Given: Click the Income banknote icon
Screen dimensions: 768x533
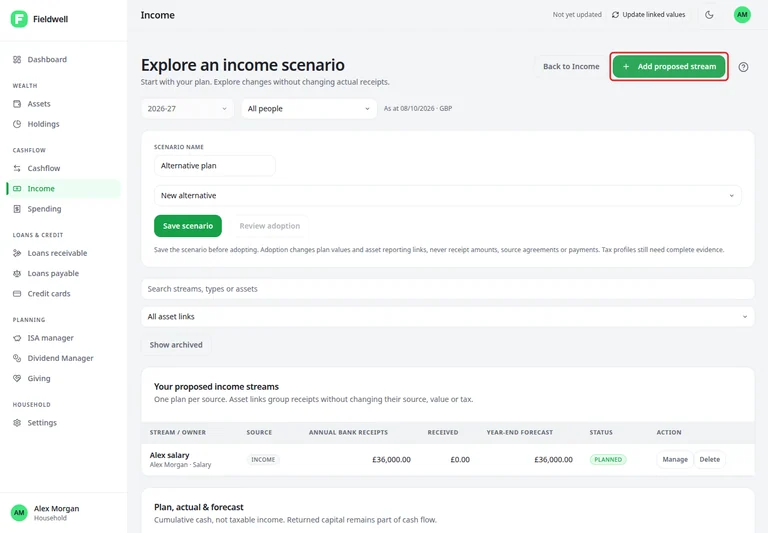Looking at the screenshot, I should (x=17, y=189).
